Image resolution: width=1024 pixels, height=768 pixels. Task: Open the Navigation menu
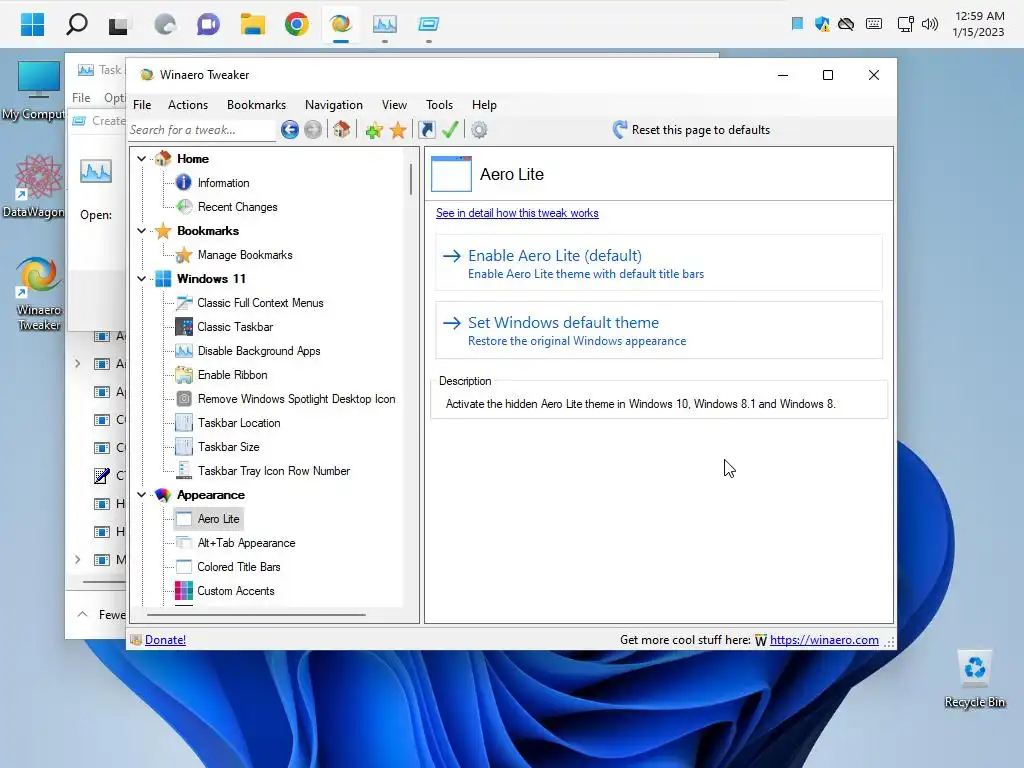pyautogui.click(x=334, y=105)
